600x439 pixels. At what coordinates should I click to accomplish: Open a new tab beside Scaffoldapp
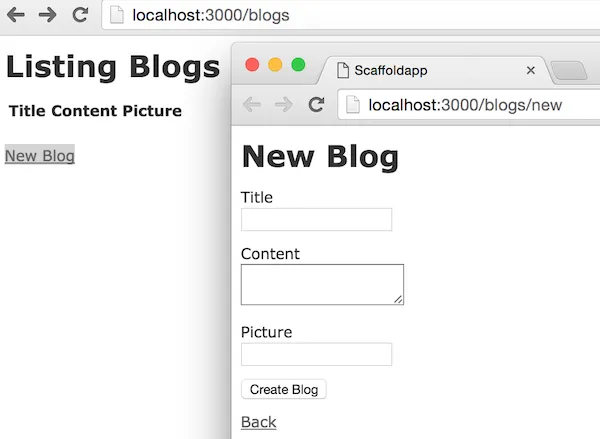click(568, 70)
